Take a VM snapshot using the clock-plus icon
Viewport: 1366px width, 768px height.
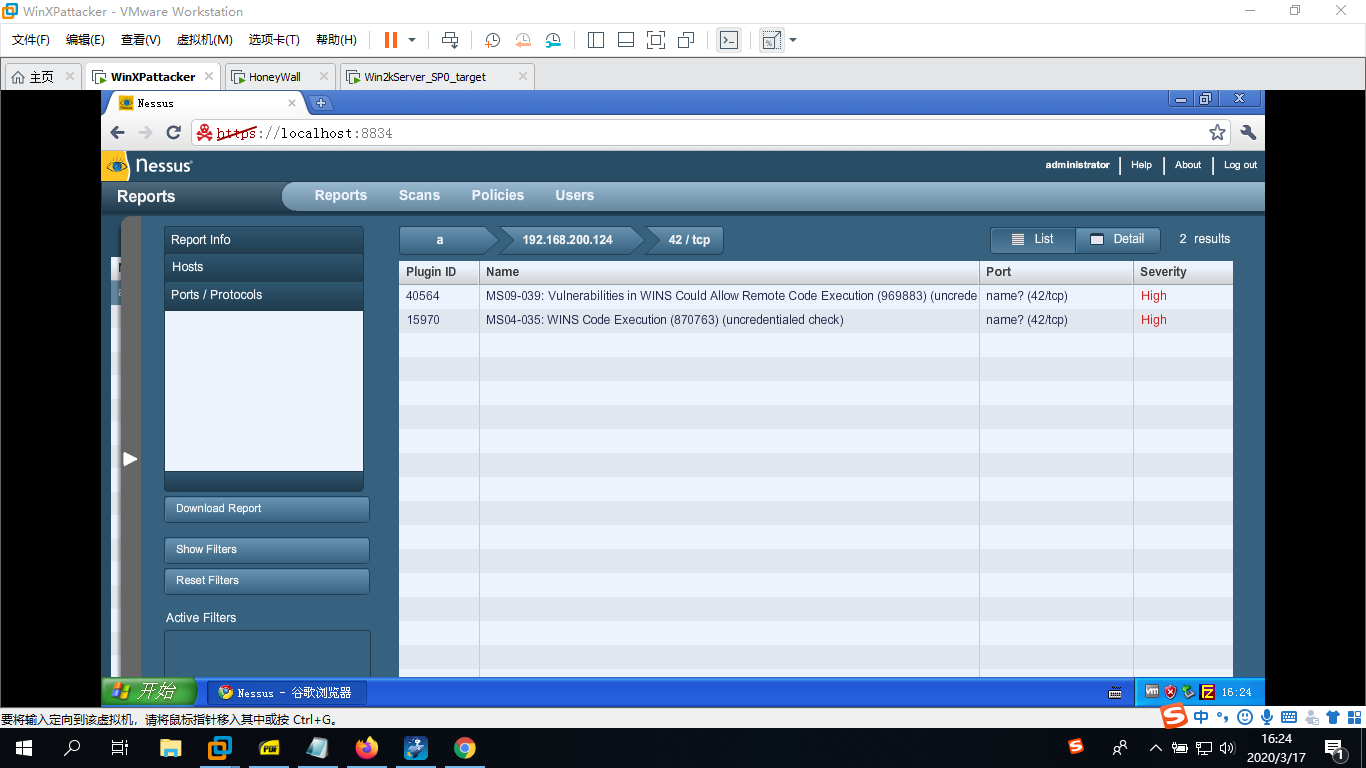click(x=492, y=40)
